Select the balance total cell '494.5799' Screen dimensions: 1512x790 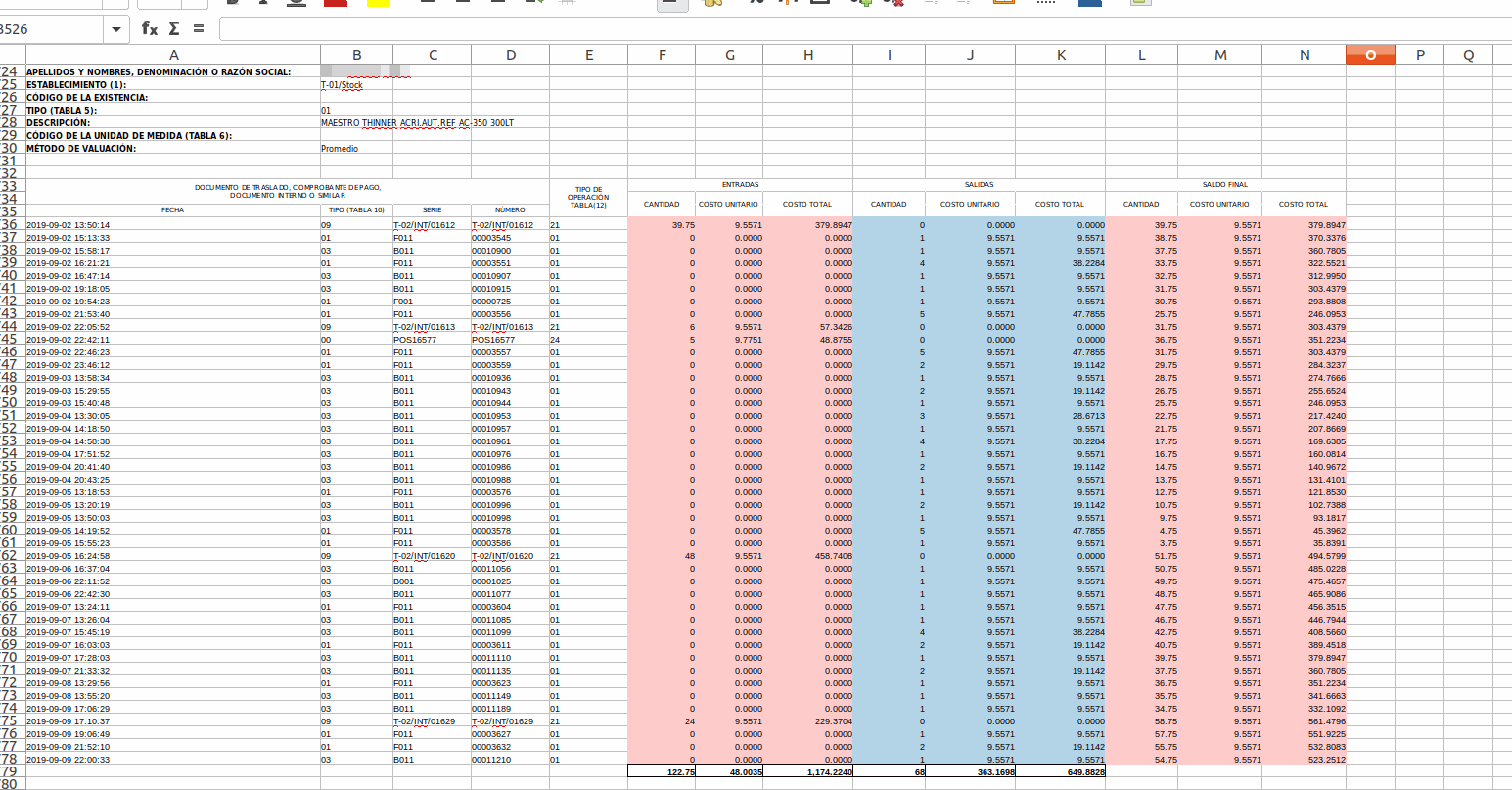1305,555
